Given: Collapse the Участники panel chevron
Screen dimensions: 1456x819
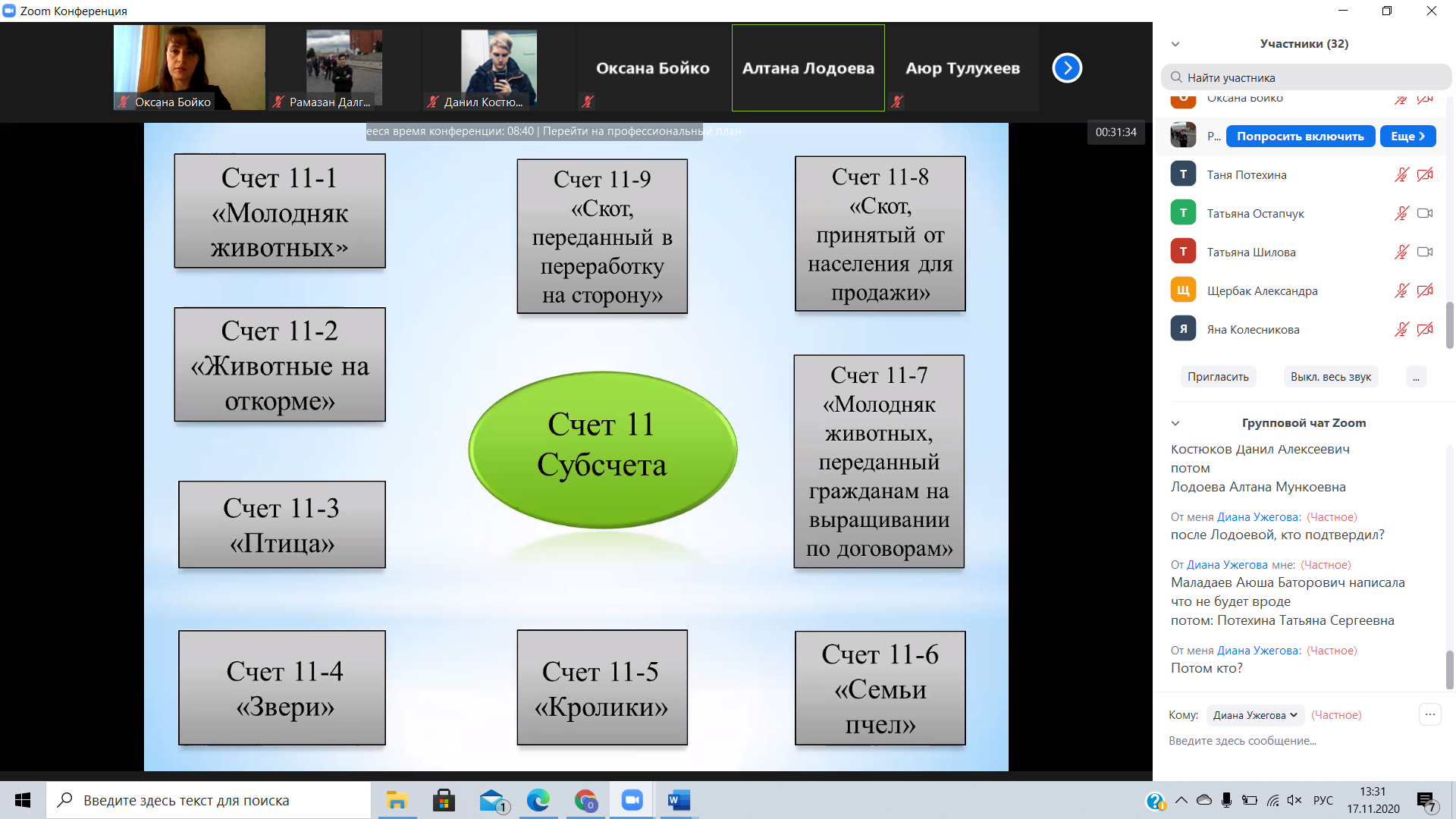Looking at the screenshot, I should (1175, 44).
